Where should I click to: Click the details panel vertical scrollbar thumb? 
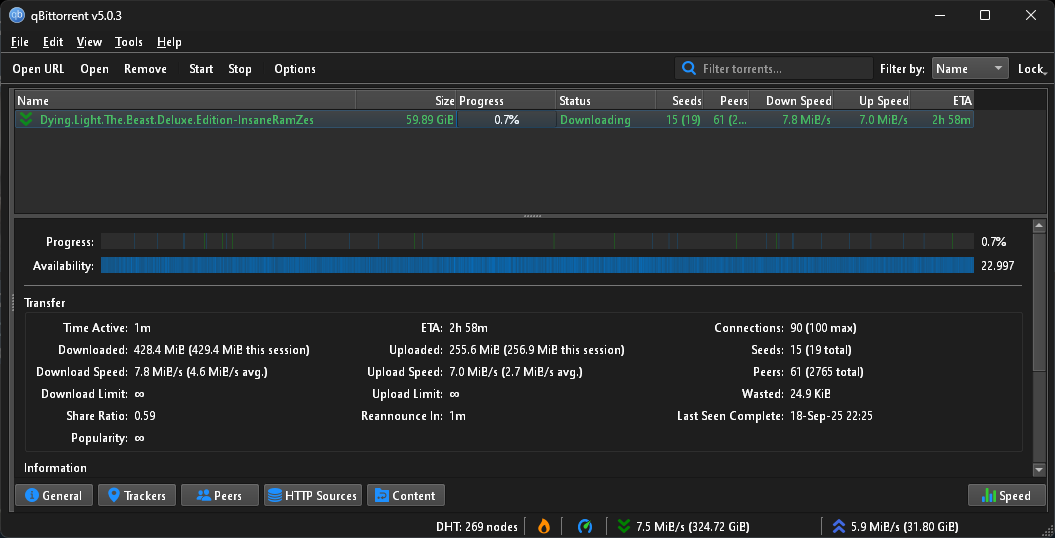tap(1039, 301)
